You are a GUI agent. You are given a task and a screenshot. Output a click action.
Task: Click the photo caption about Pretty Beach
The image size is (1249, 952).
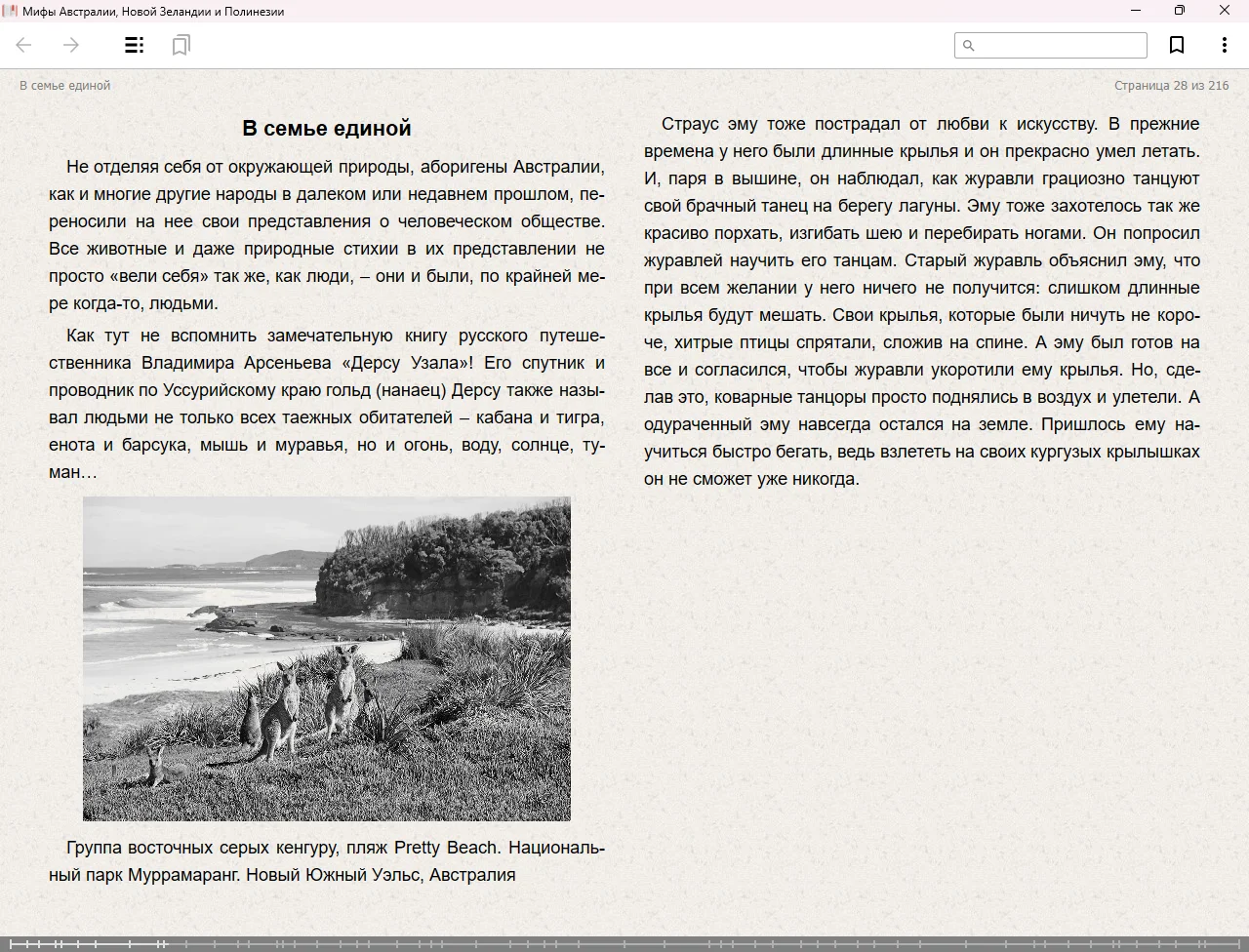pyautogui.click(x=326, y=860)
